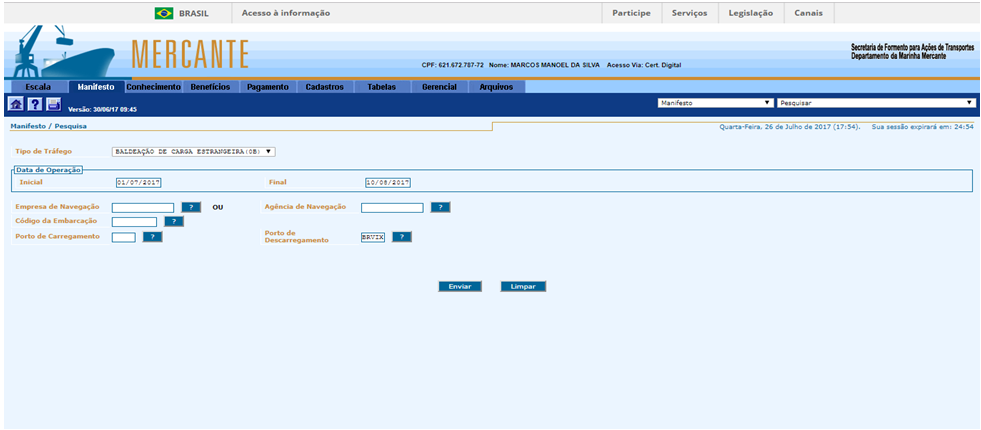Open help via the question mark toolbar icon
The height and width of the screenshot is (430, 981).
click(x=35, y=104)
